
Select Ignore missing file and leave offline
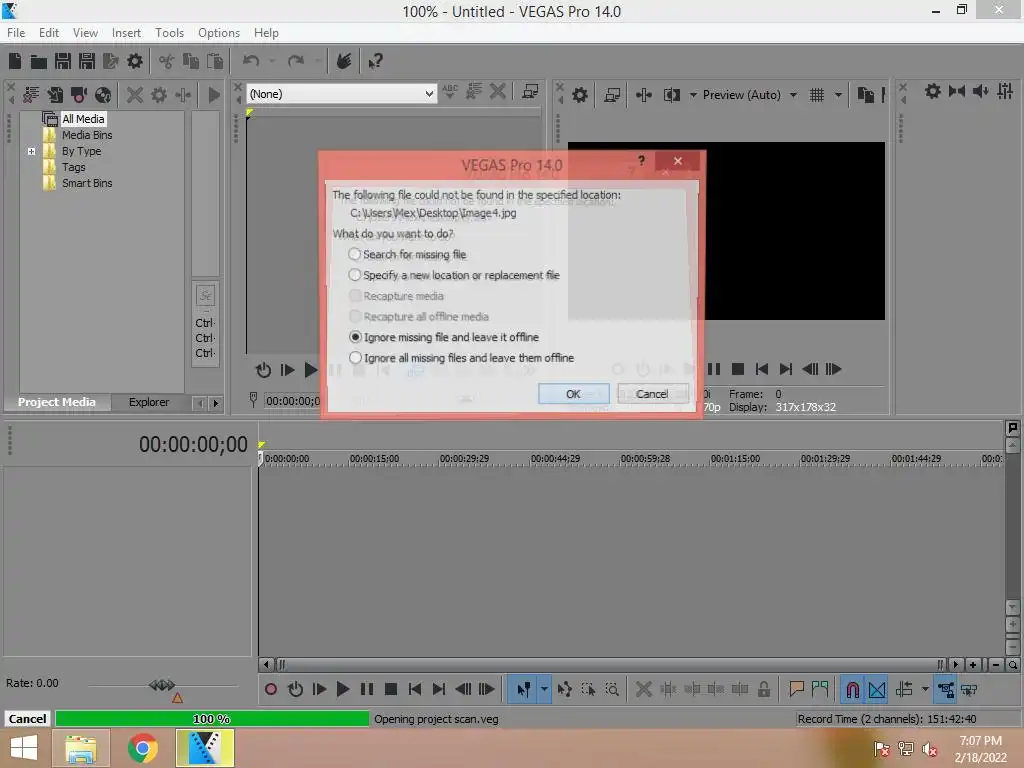[444, 337]
